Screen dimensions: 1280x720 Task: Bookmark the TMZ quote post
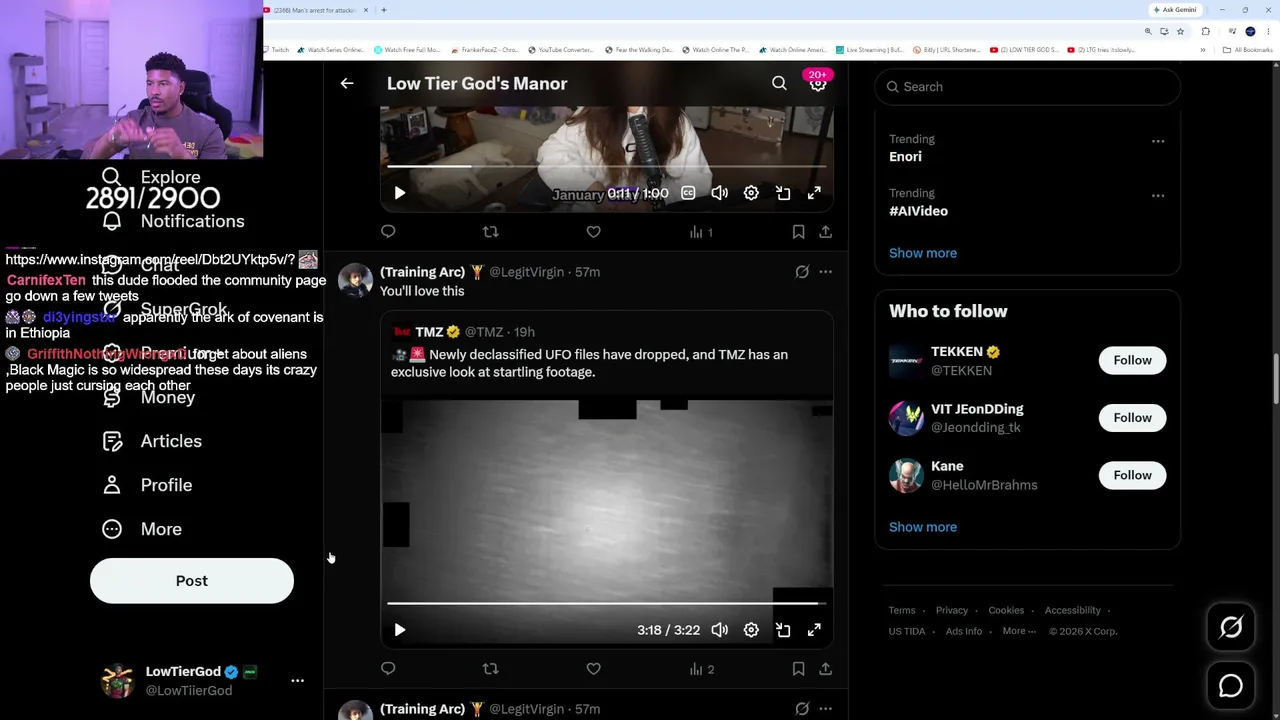[x=798, y=669]
